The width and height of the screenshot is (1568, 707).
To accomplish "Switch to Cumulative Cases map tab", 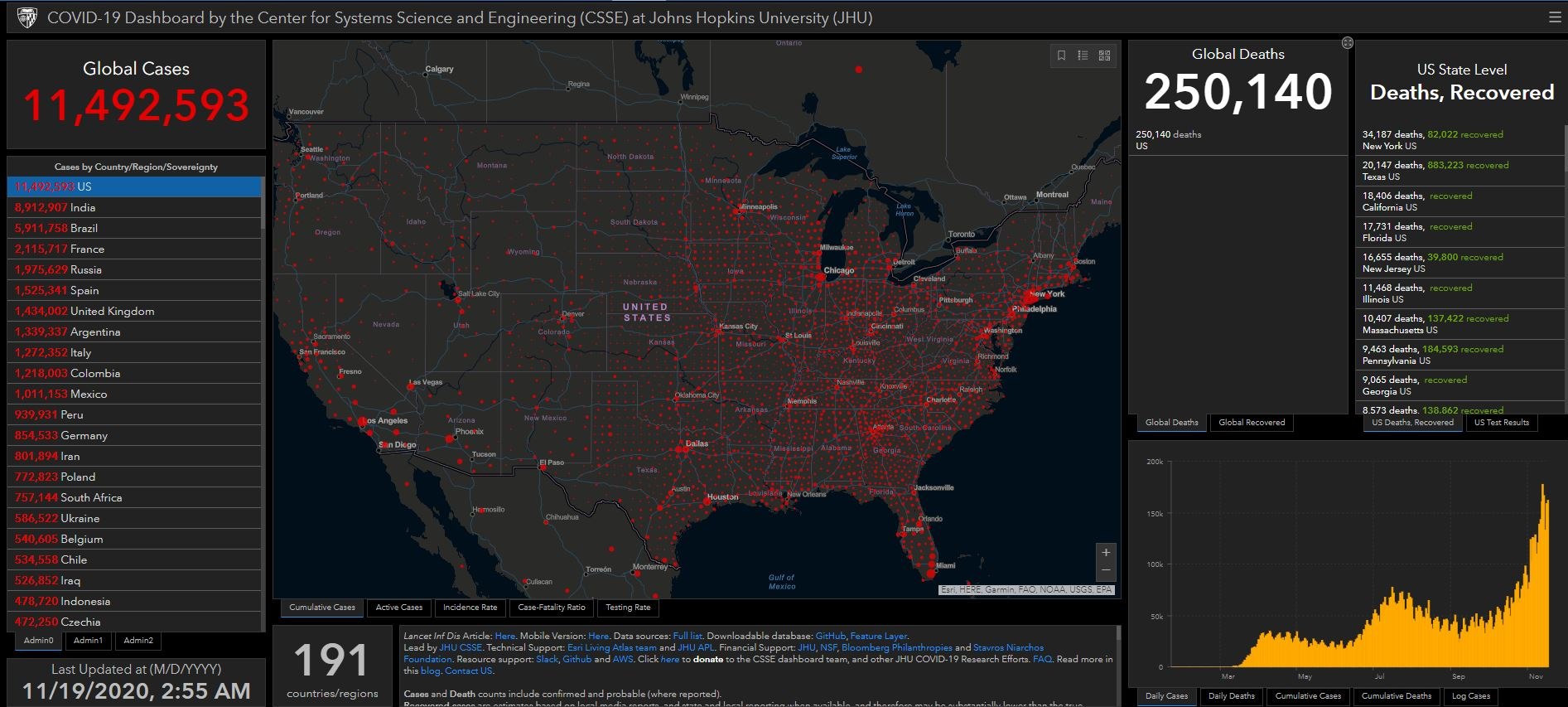I will [x=322, y=608].
